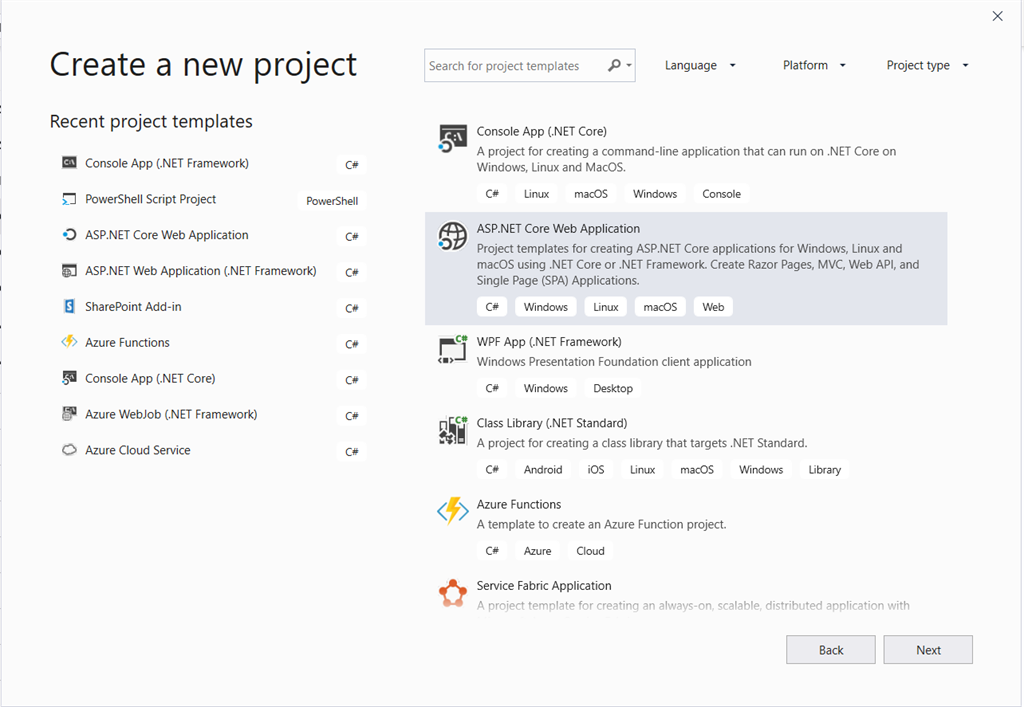Click the WPF App (.NET Framework) icon
The width and height of the screenshot is (1024, 707).
pyautogui.click(x=453, y=349)
